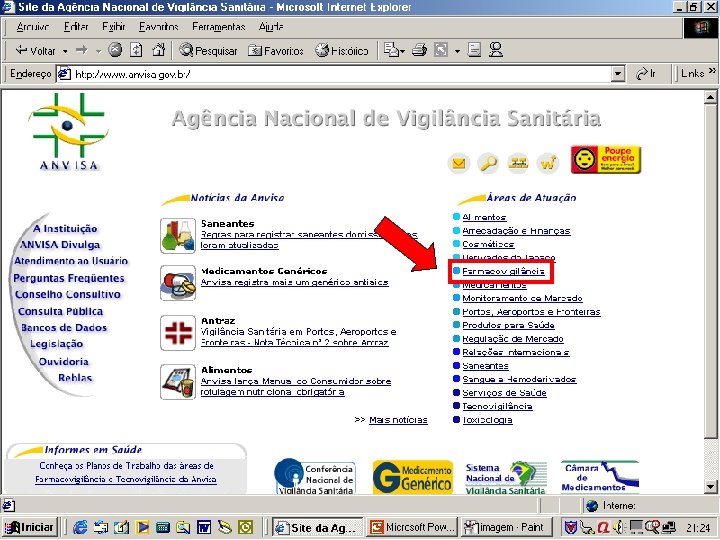Viewport: 720px width, 540px height.
Task: Click the yellow site map icon
Action: click(x=518, y=163)
